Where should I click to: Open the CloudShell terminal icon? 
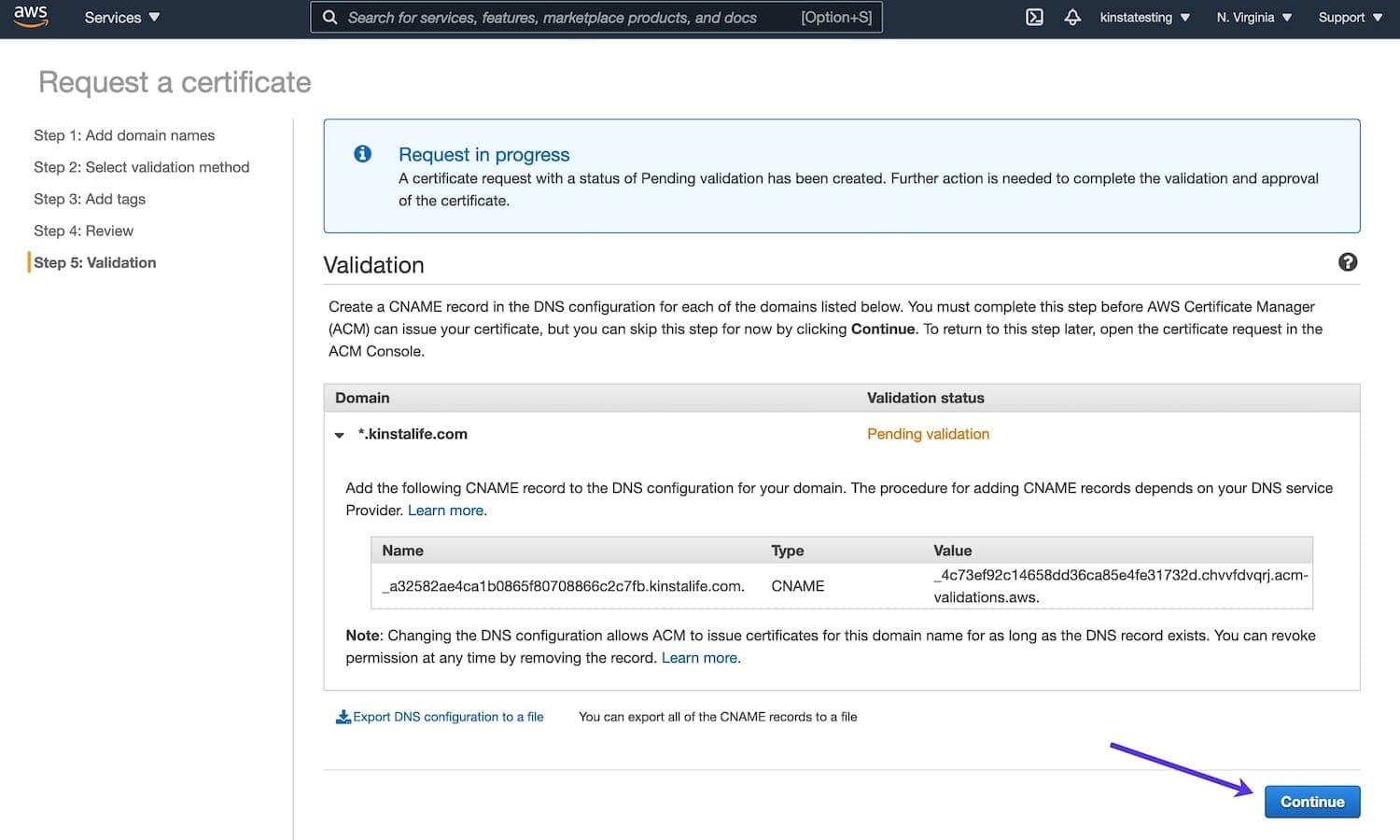(x=1034, y=16)
